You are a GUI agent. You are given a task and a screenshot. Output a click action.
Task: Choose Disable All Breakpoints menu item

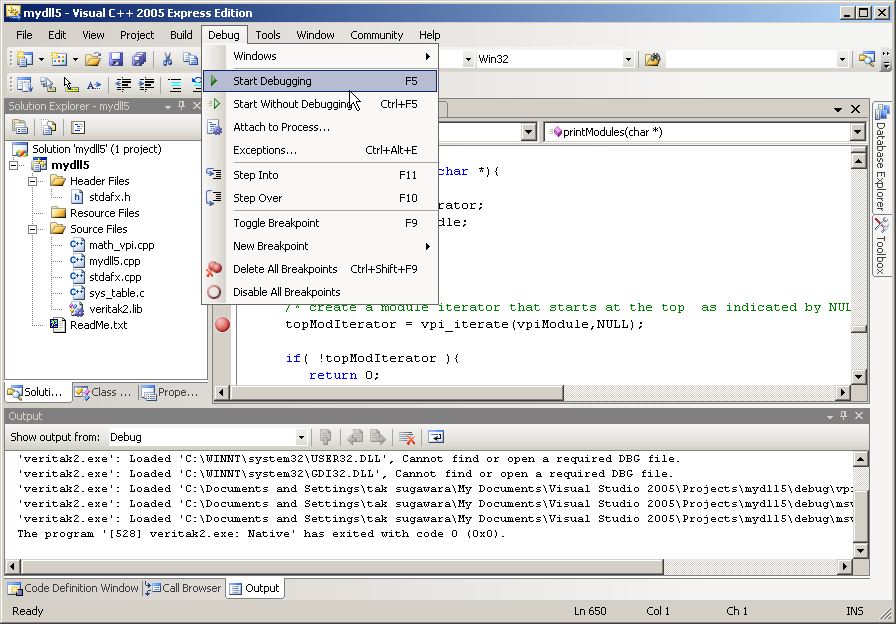320,292
